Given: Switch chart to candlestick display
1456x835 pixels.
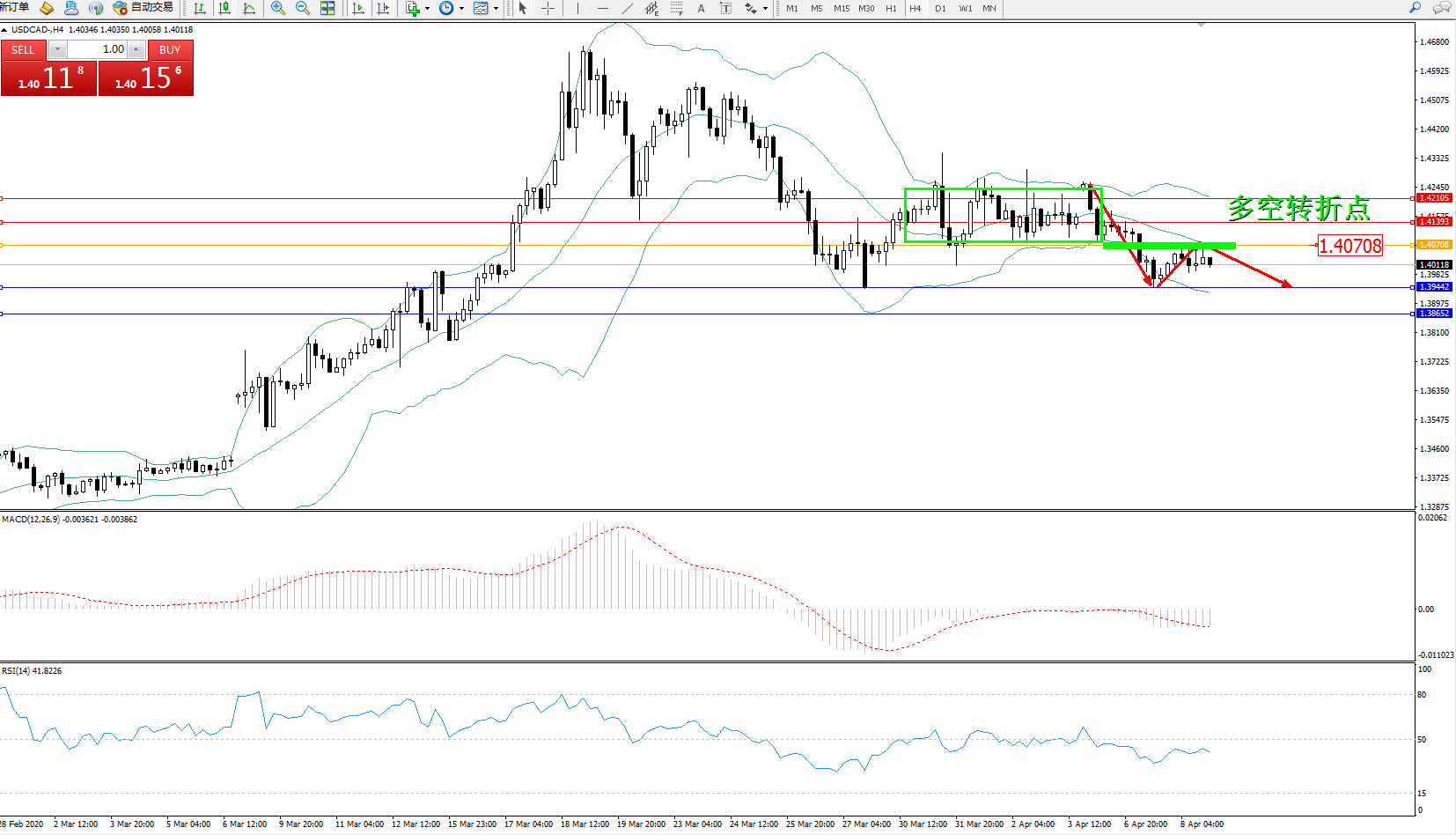Looking at the screenshot, I should (224, 8).
